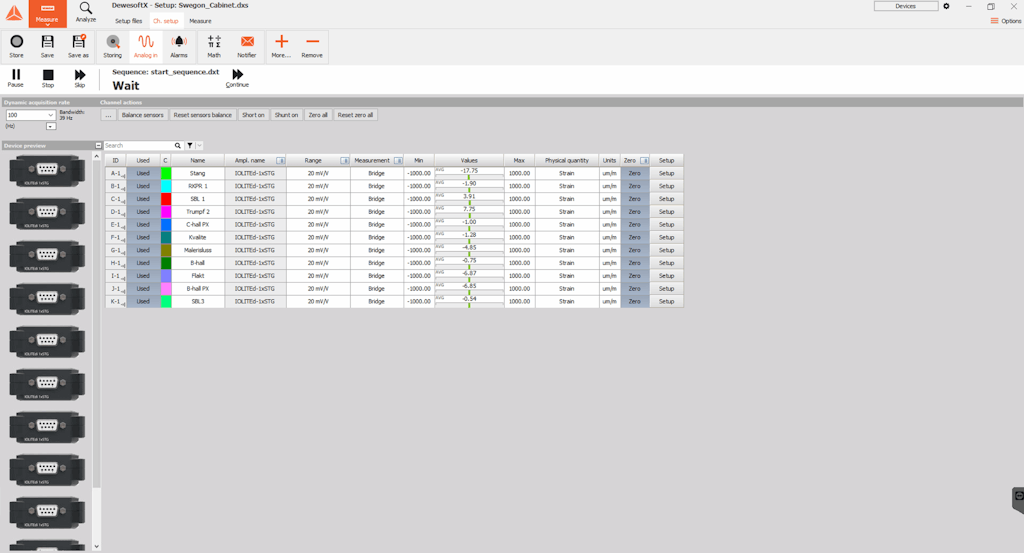Viewport: 1024px width, 553px height.
Task: Open Ampl. name column options
Action: click(x=280, y=161)
